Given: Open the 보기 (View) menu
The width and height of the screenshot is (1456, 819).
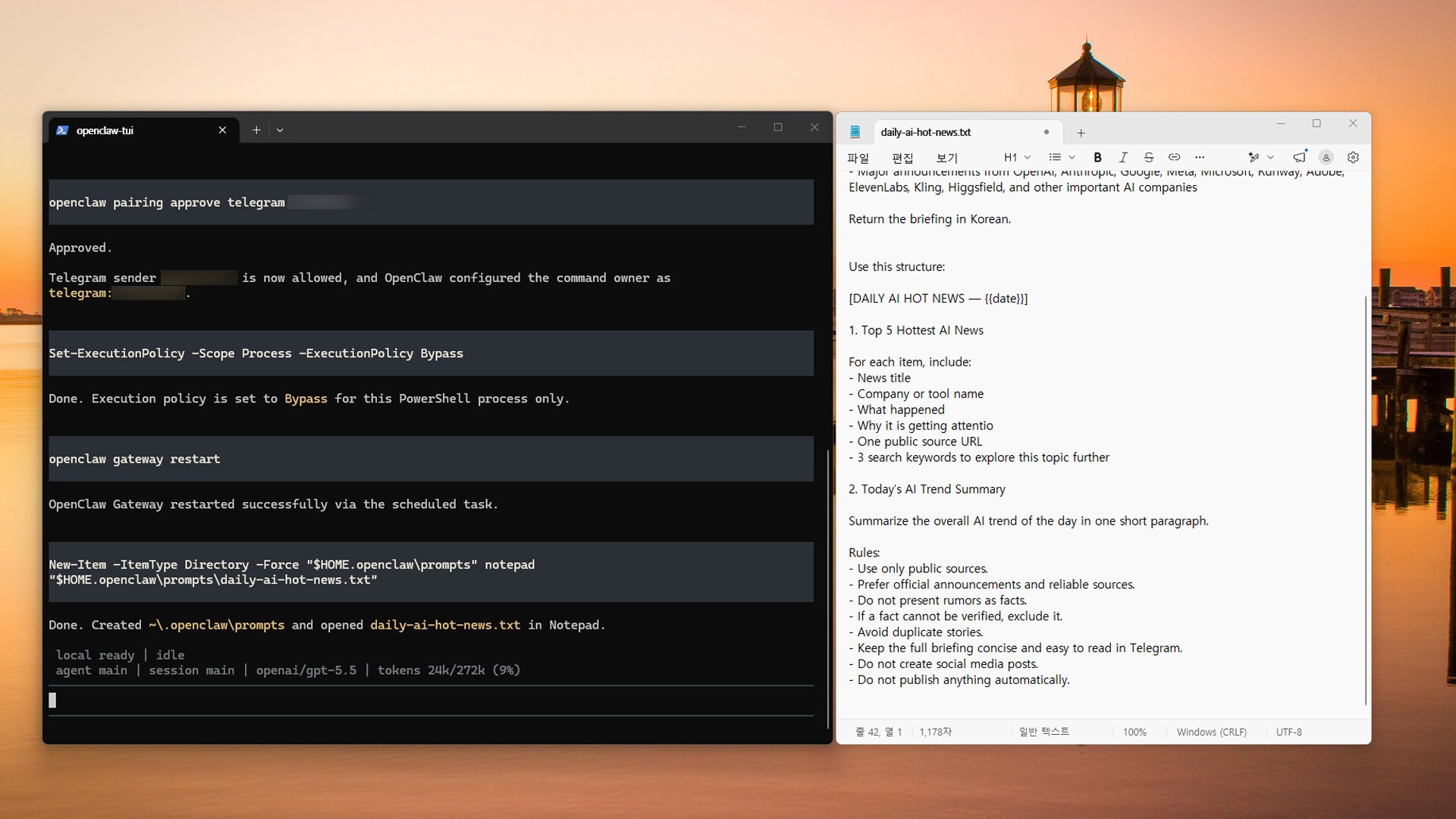Looking at the screenshot, I should [946, 158].
